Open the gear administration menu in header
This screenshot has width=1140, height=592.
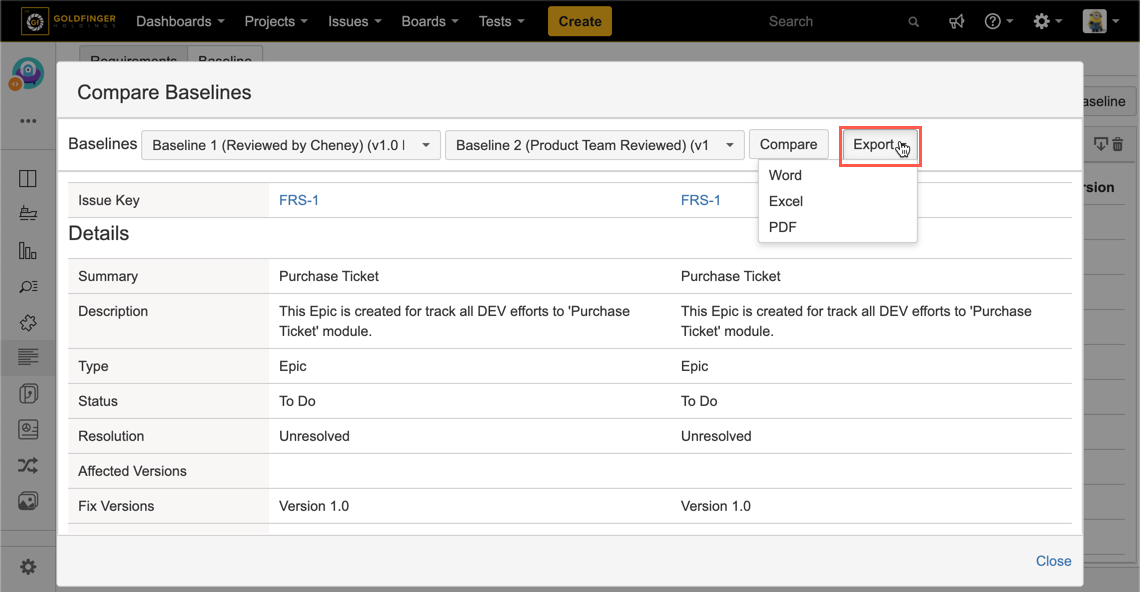click(1047, 21)
